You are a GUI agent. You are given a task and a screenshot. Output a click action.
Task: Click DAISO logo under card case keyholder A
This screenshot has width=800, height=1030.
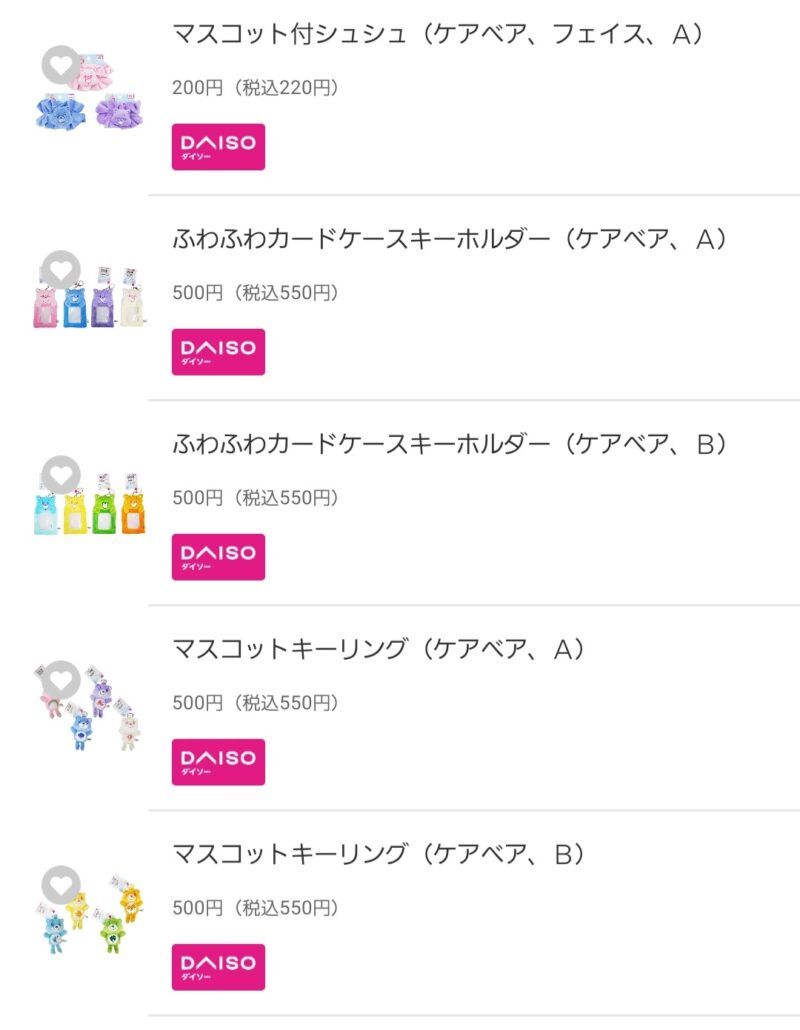[218, 352]
